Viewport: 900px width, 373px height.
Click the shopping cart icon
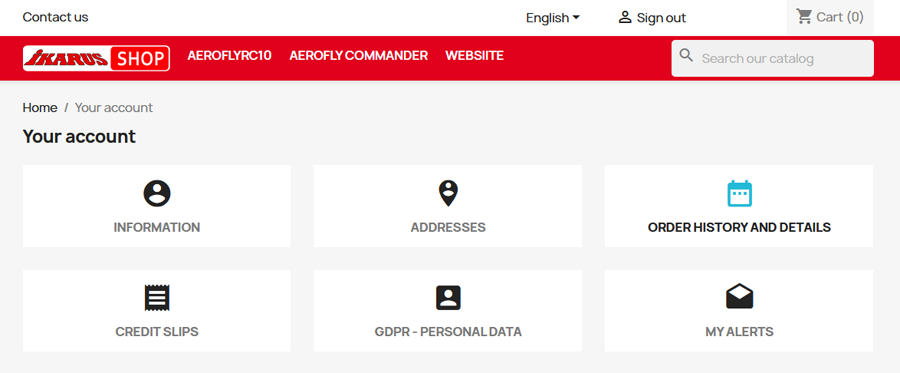tap(804, 17)
